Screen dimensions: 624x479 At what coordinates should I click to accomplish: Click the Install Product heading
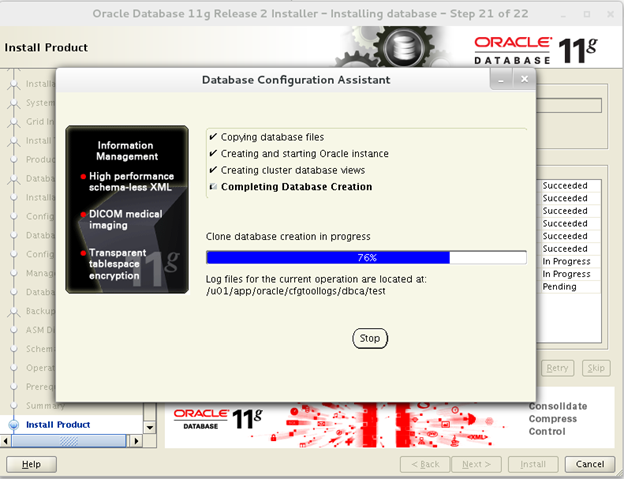pyautogui.click(x=46, y=48)
